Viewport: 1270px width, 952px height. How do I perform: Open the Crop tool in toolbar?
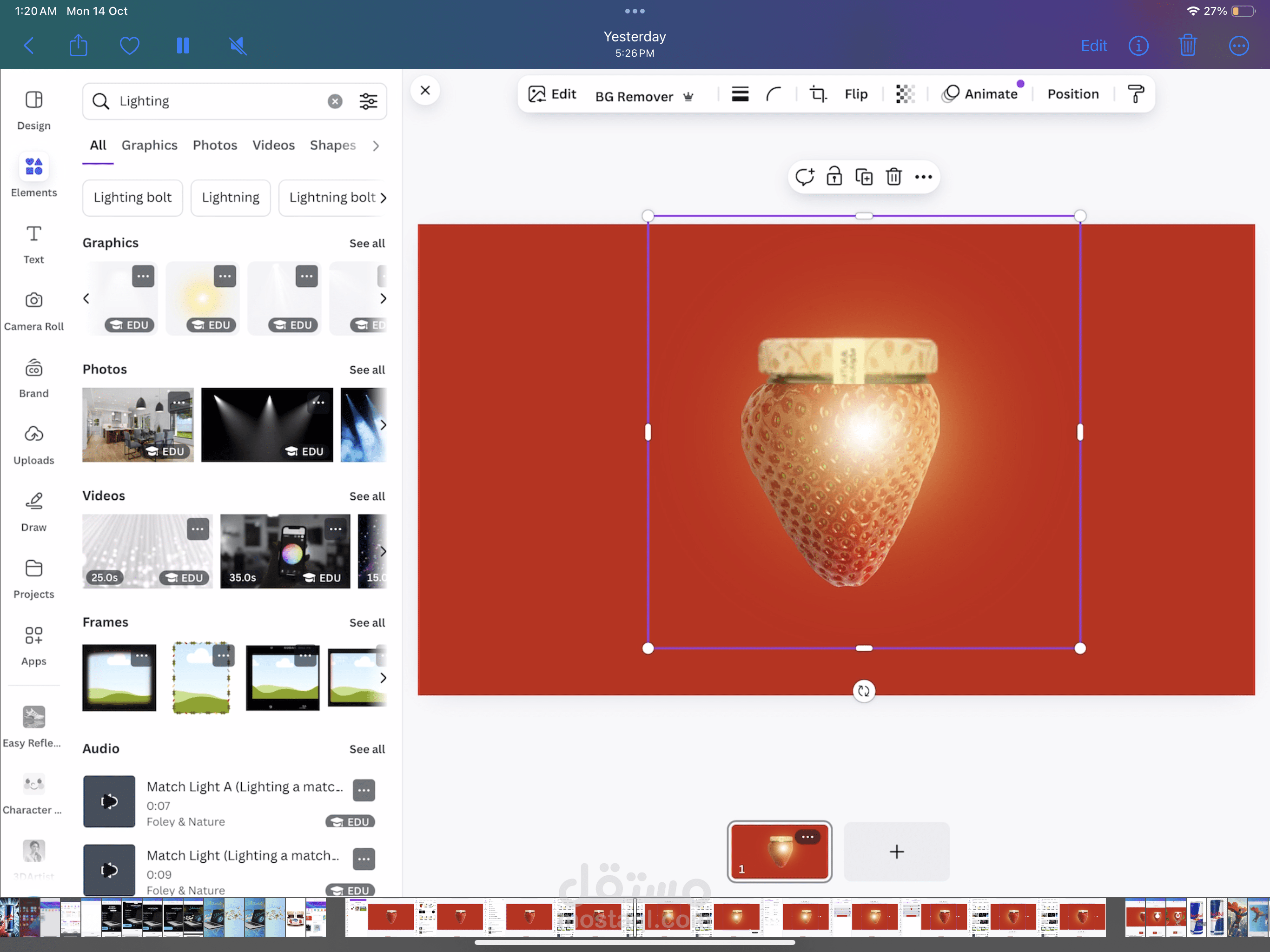tap(818, 94)
